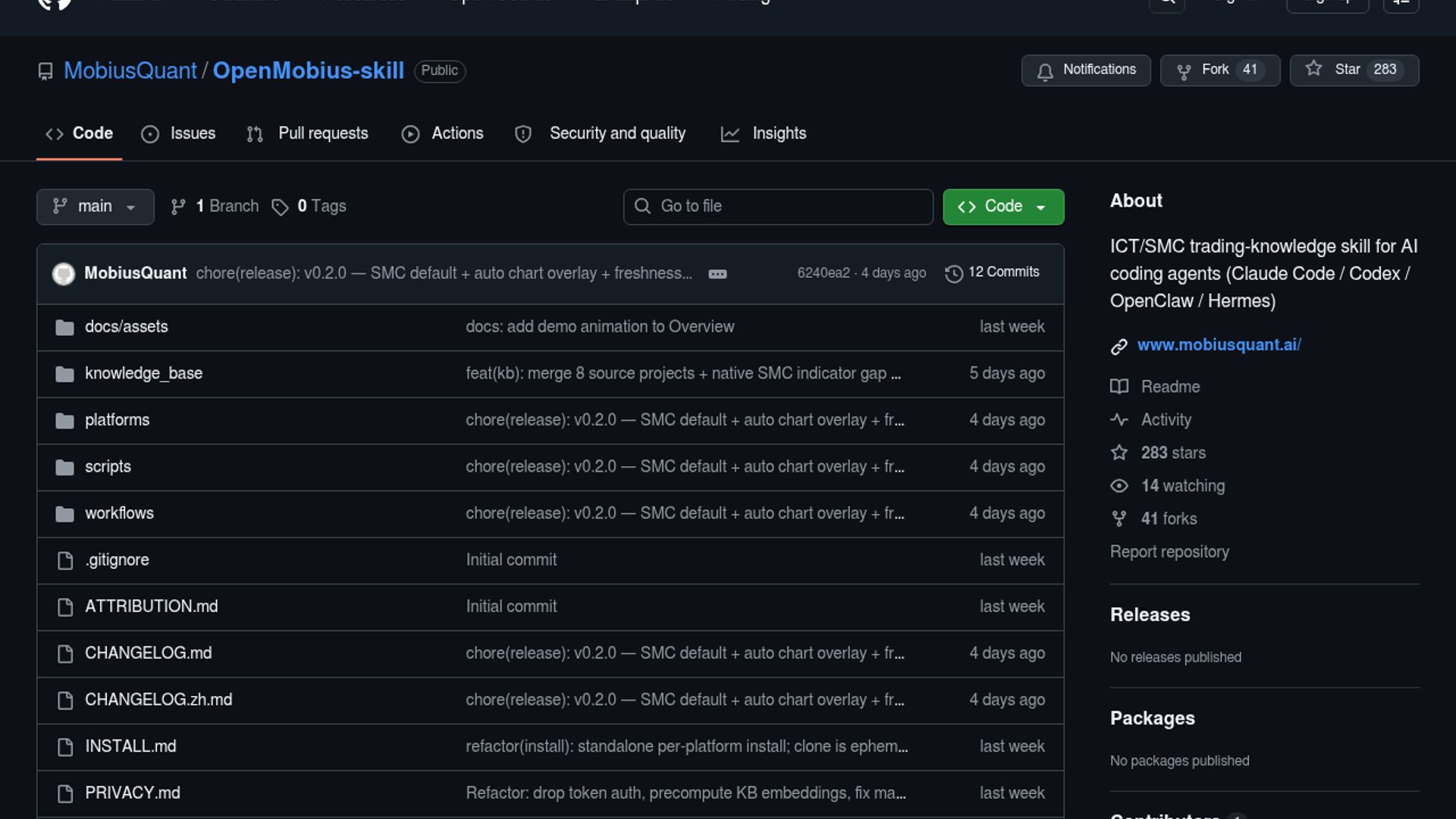Screen dimensions: 1456x819
Task: Open the docs/assets folder
Action: tap(126, 327)
